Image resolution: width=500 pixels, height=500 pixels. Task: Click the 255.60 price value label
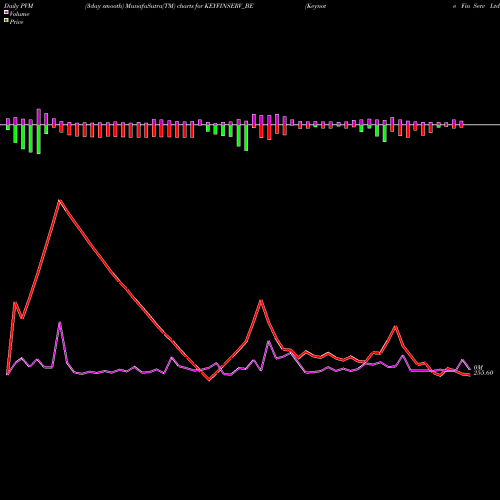(x=483, y=373)
